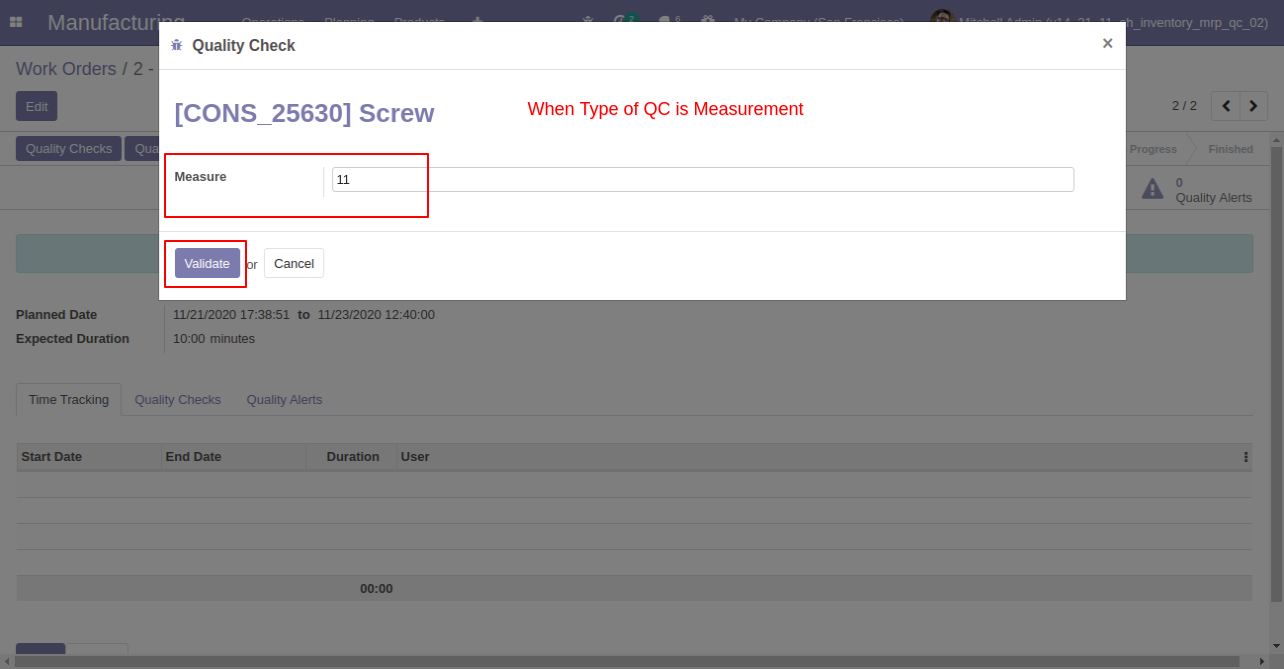The image size is (1284, 669).
Task: Click the 10:00 expected duration value
Action: (189, 338)
